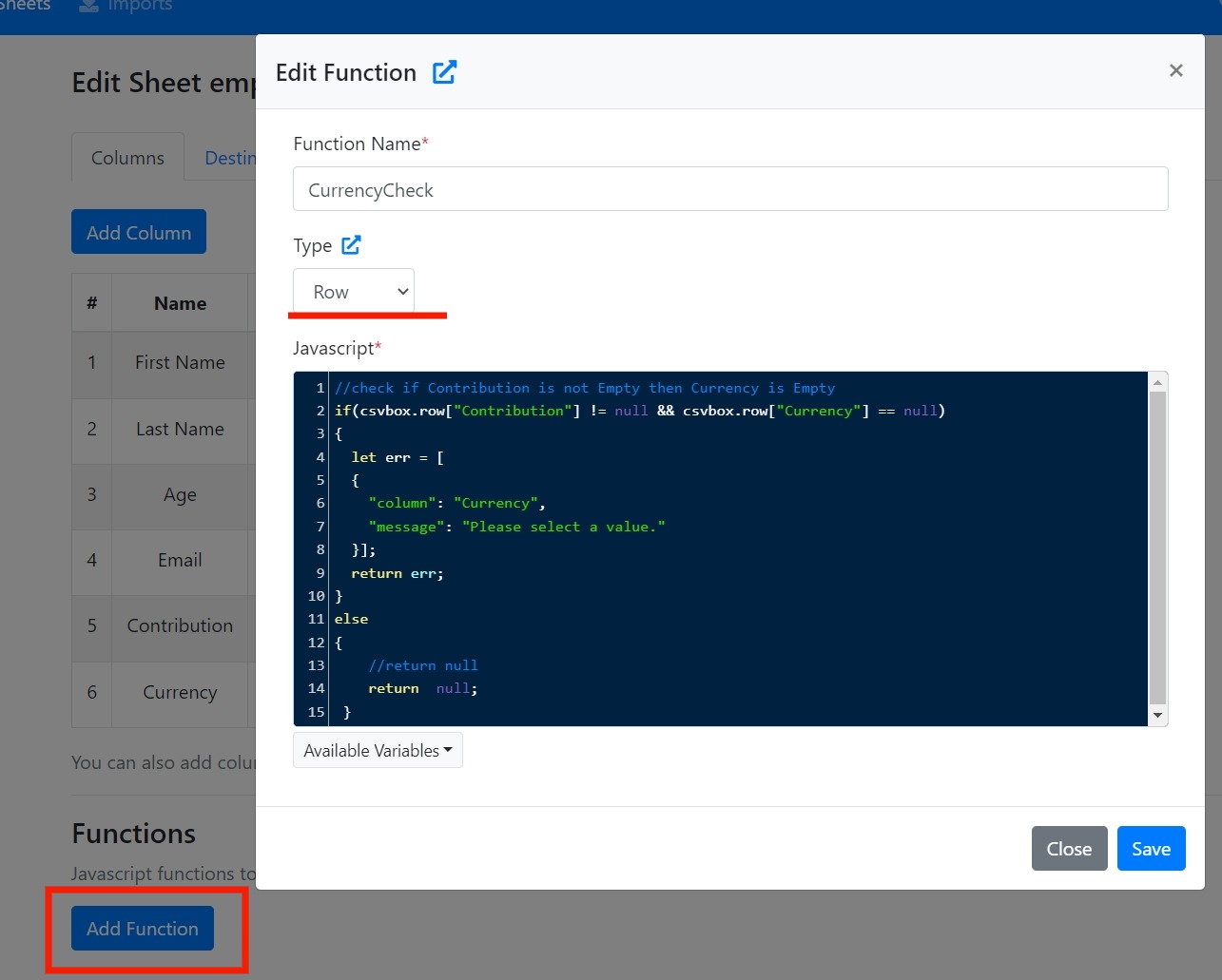This screenshot has height=980, width=1222.
Task: Click the Add Function button
Action: 143,929
